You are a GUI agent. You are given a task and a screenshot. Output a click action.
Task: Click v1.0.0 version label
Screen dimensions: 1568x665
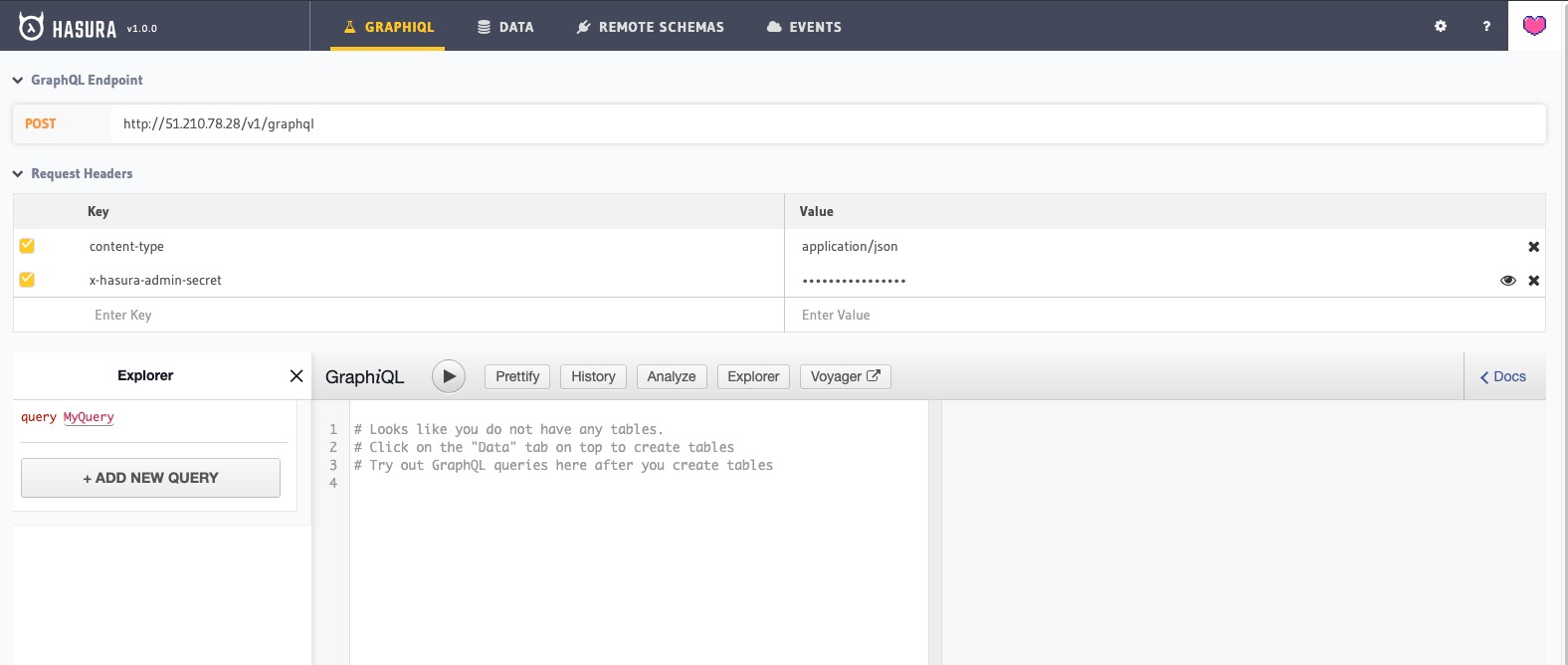[x=142, y=29]
